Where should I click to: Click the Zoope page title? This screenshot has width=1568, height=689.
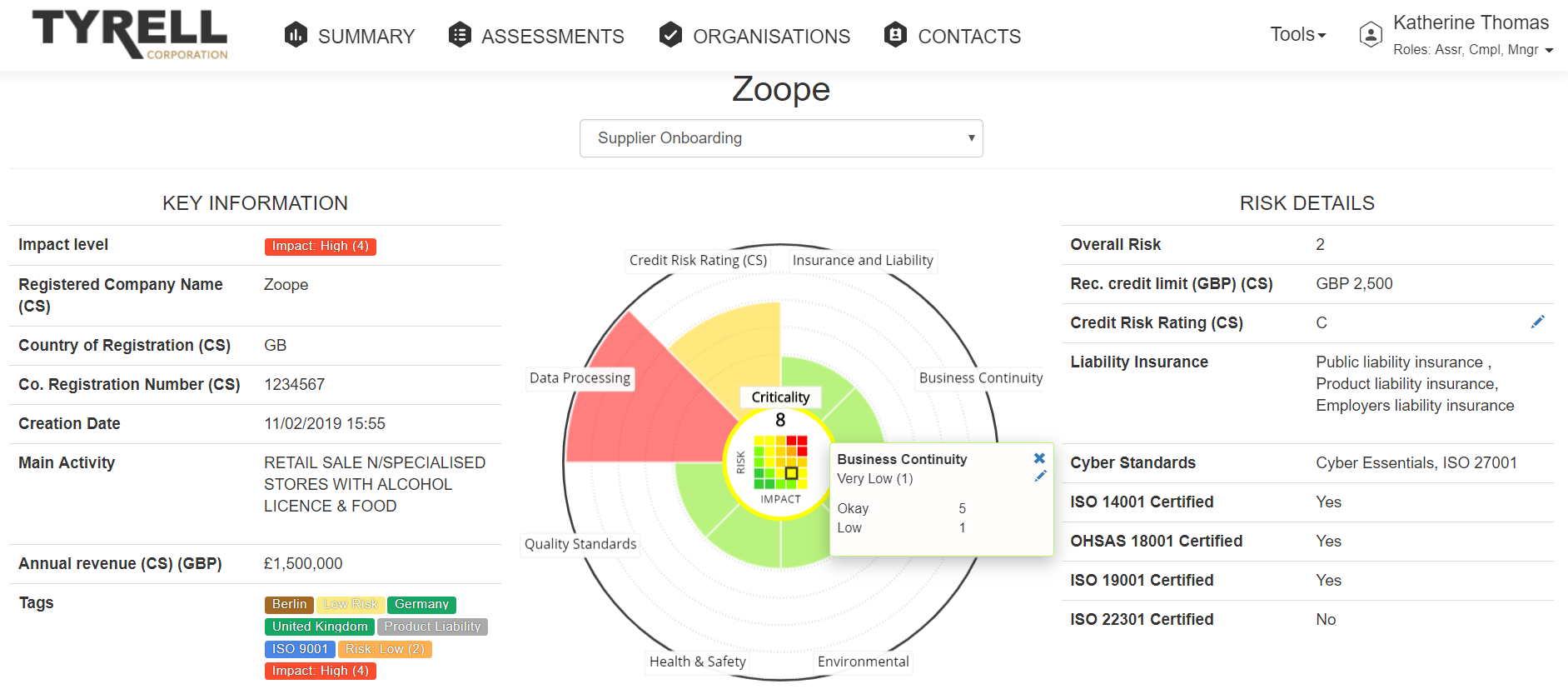pos(781,89)
